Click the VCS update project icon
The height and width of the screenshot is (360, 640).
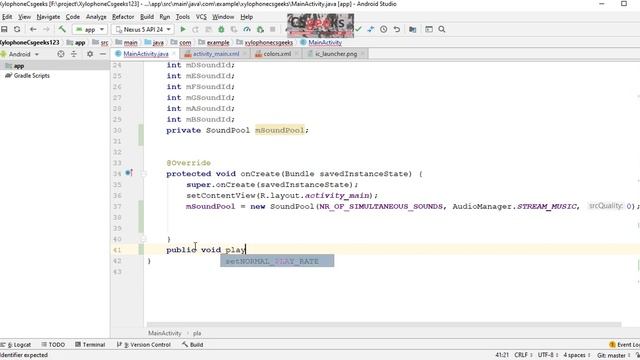tap(371, 29)
